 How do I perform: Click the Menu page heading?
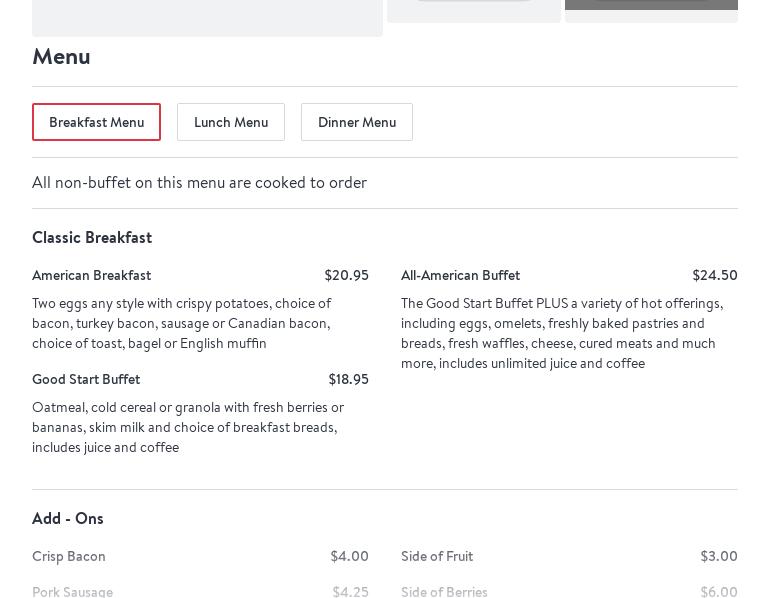coord(61,56)
